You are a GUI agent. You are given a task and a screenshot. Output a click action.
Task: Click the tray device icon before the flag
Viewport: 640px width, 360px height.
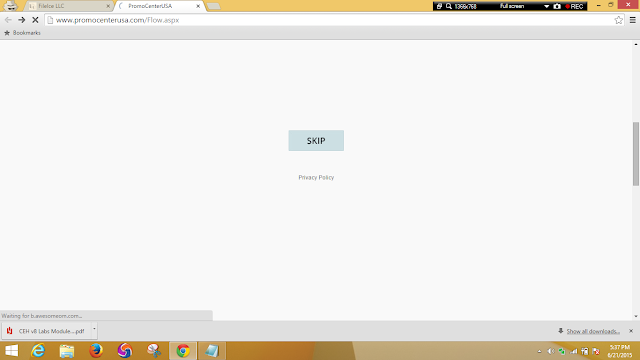[584, 351]
